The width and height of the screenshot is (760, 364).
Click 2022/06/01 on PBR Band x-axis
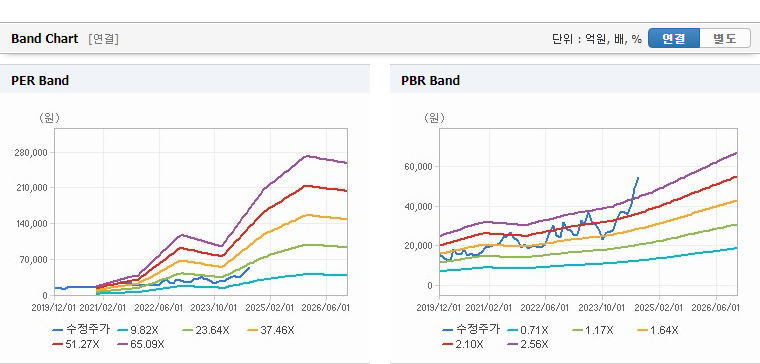[x=546, y=308]
